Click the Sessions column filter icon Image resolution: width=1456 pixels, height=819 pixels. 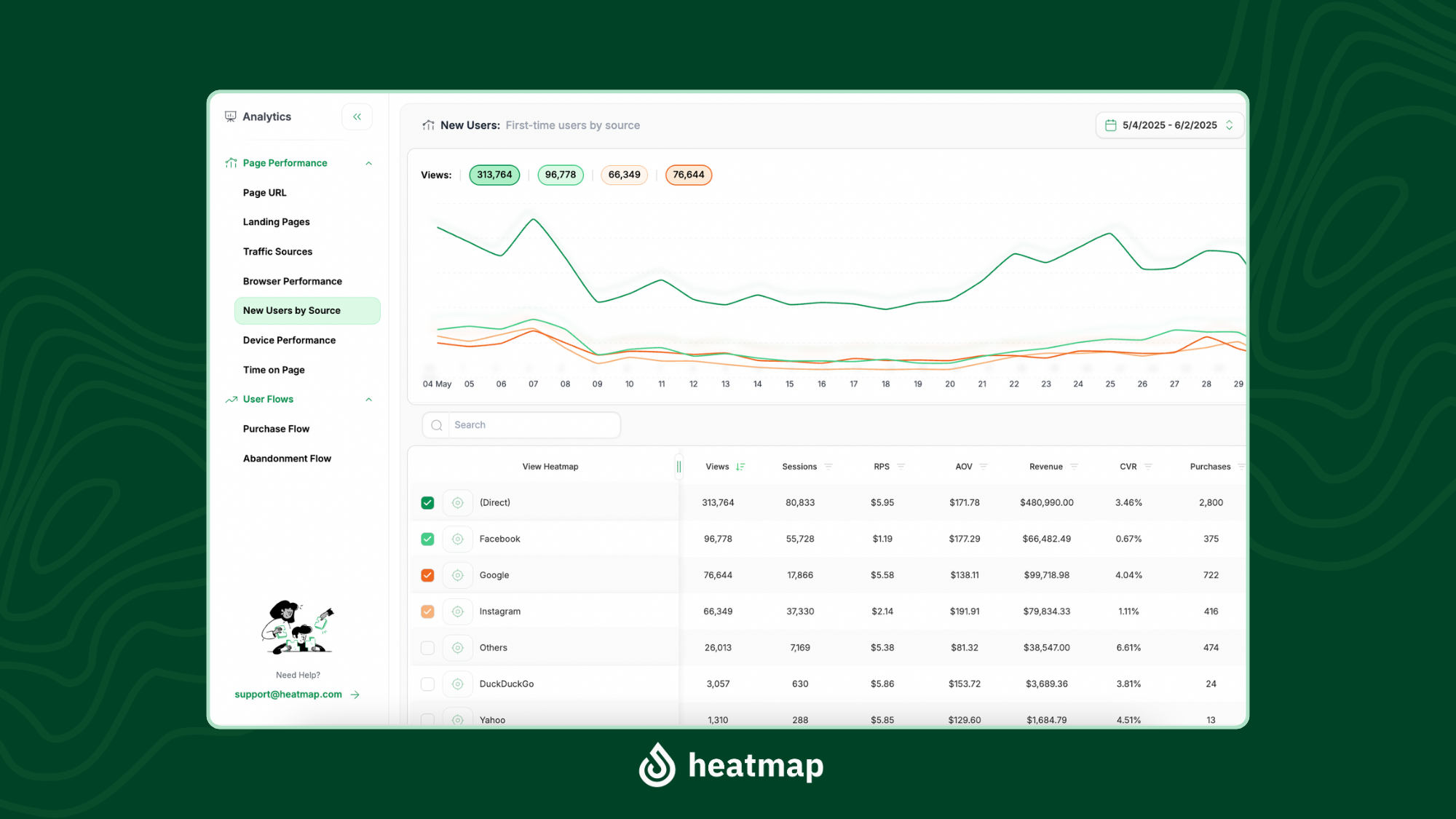828,467
